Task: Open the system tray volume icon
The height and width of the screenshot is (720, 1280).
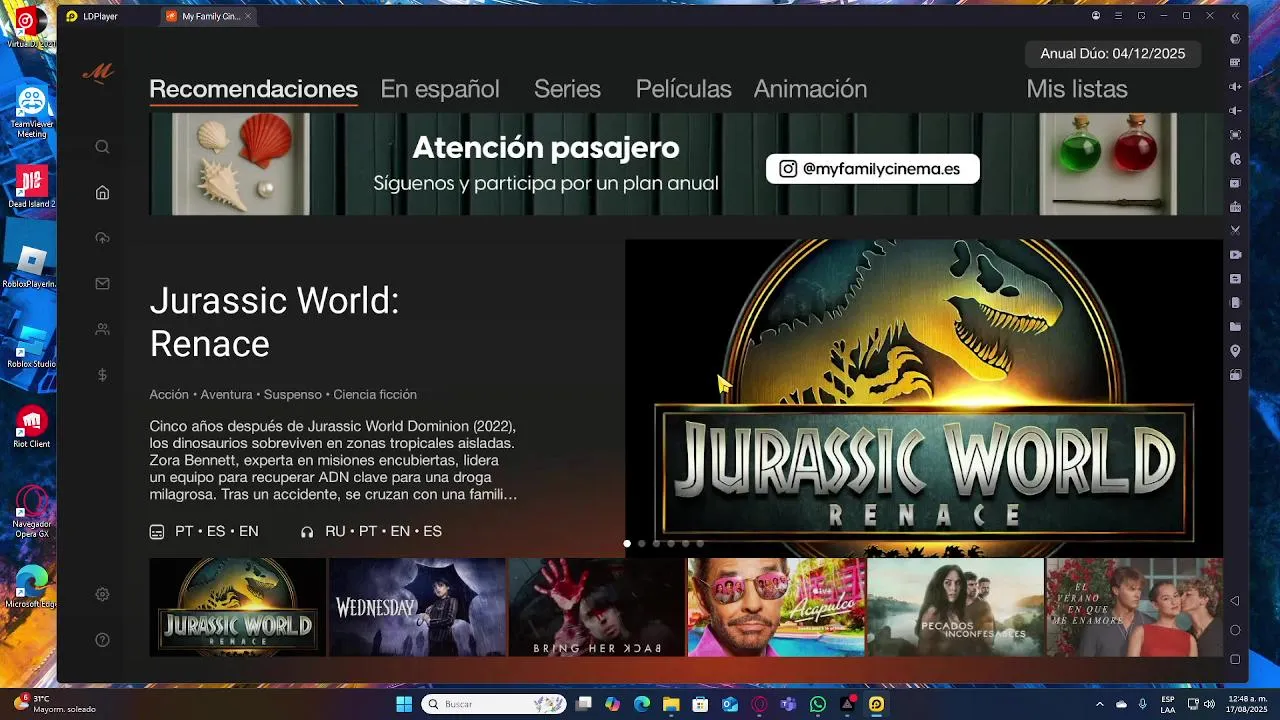Action: (x=1210, y=704)
